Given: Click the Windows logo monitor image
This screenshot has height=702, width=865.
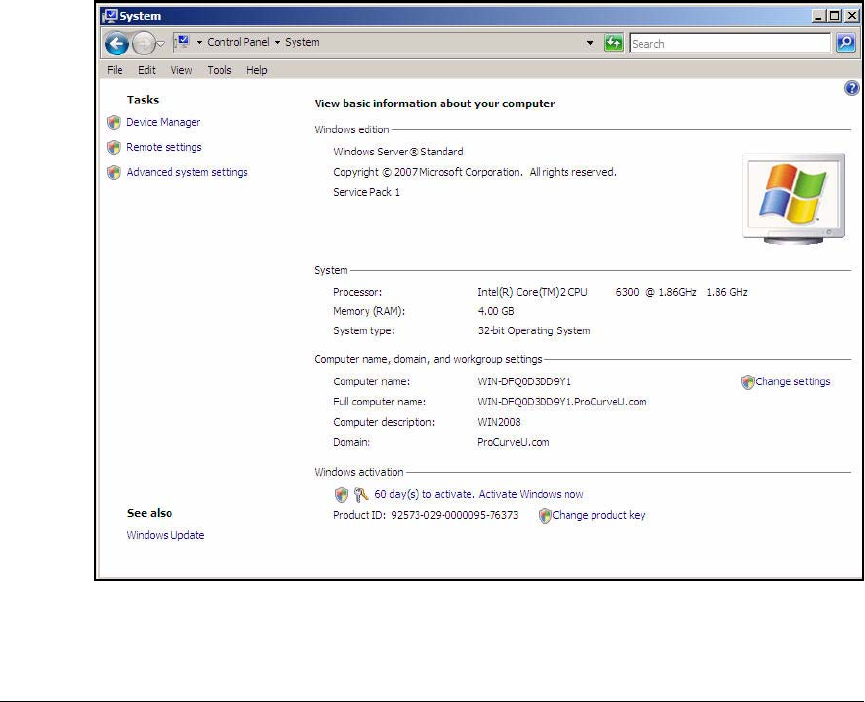Looking at the screenshot, I should 793,199.
